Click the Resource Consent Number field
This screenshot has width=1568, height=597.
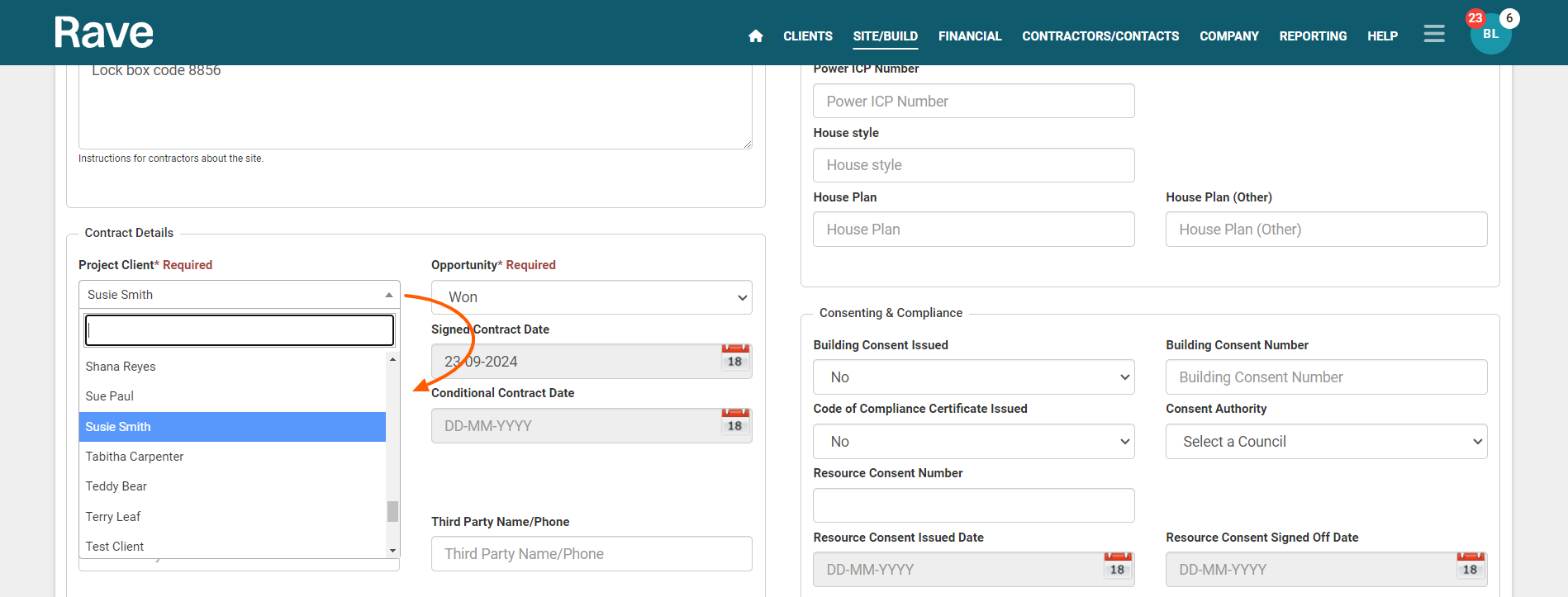[x=974, y=505]
